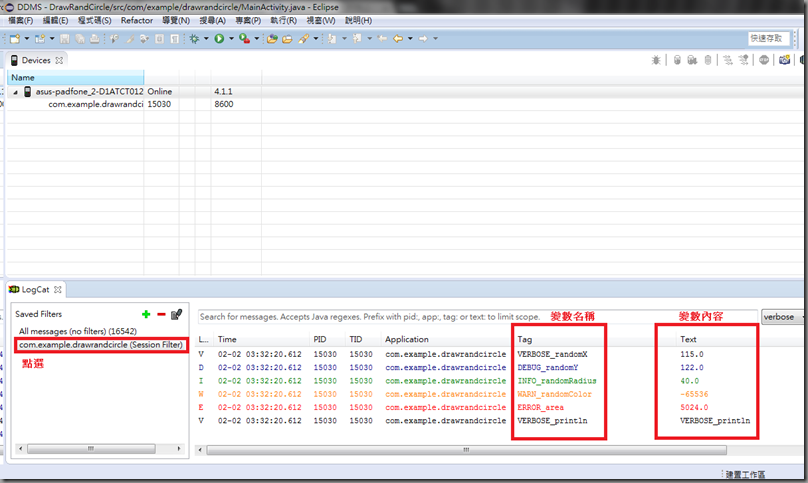This screenshot has width=808, height=483.
Task: Click the Save icon in main toolbar
Action: click(64, 39)
